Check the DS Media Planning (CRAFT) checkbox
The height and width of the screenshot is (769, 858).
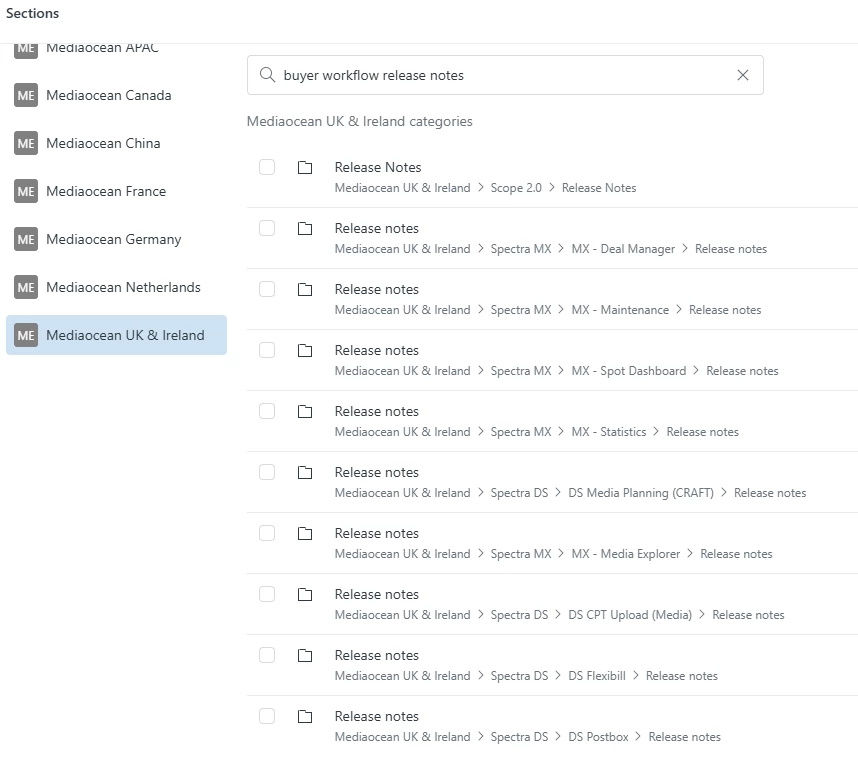pos(267,472)
